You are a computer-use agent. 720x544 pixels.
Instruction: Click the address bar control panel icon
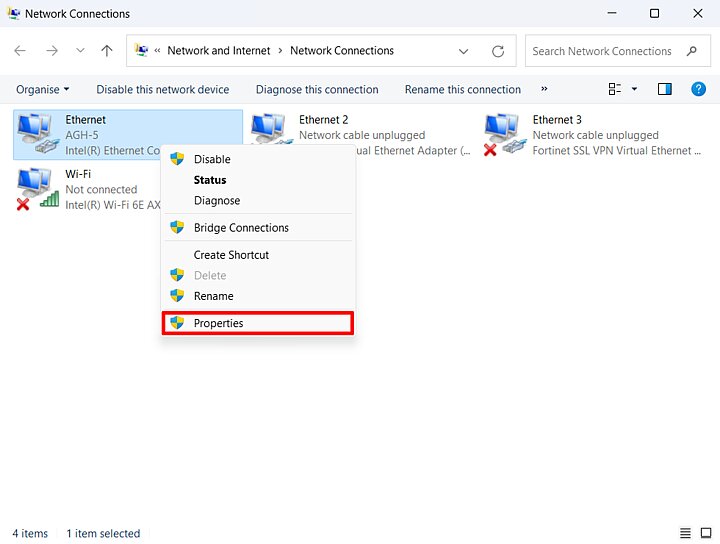[141, 50]
